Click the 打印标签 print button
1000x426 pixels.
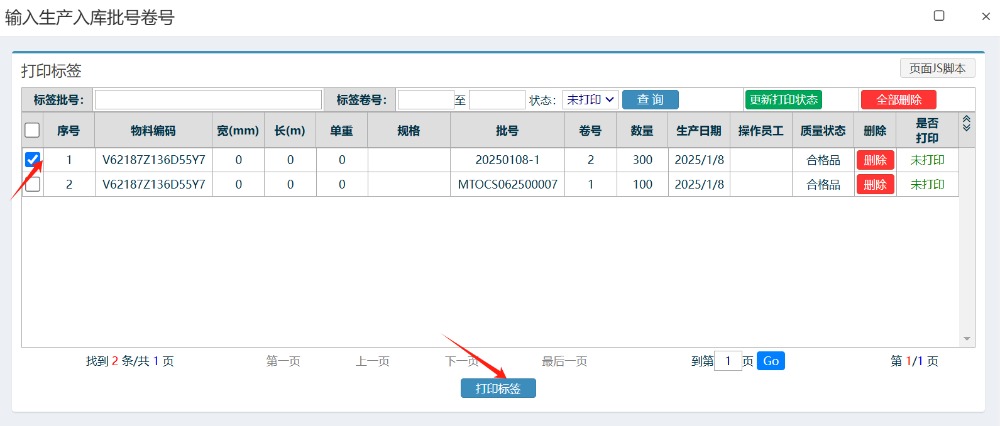[x=498, y=388]
